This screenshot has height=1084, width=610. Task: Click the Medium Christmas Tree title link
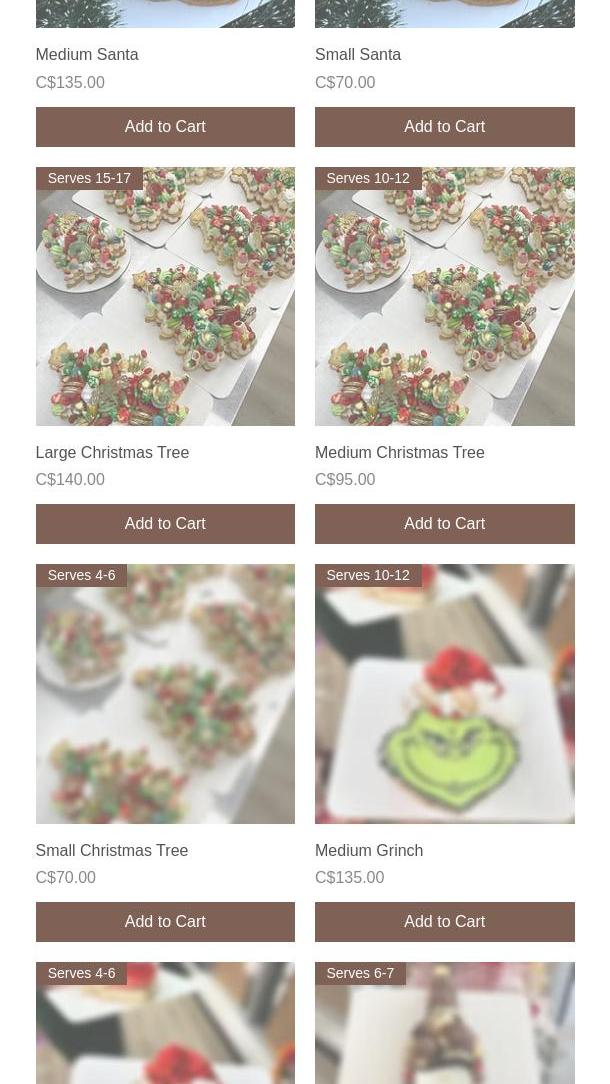pyautogui.click(x=400, y=452)
